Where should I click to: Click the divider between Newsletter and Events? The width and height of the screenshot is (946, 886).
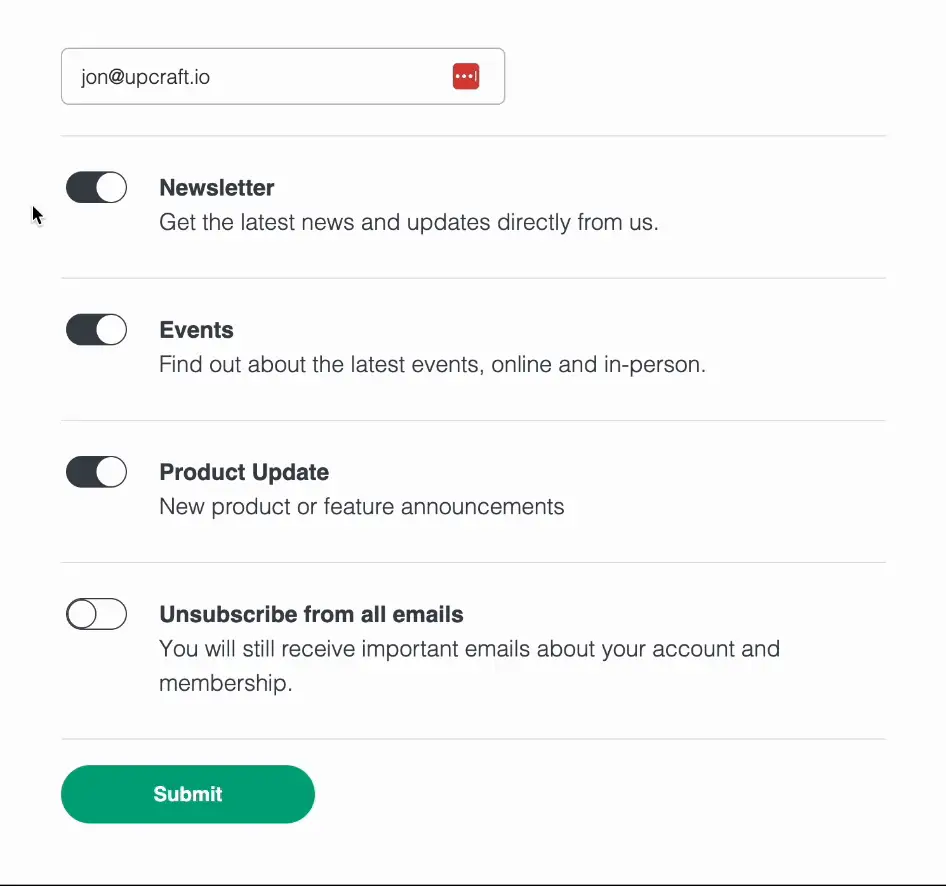[x=473, y=278]
